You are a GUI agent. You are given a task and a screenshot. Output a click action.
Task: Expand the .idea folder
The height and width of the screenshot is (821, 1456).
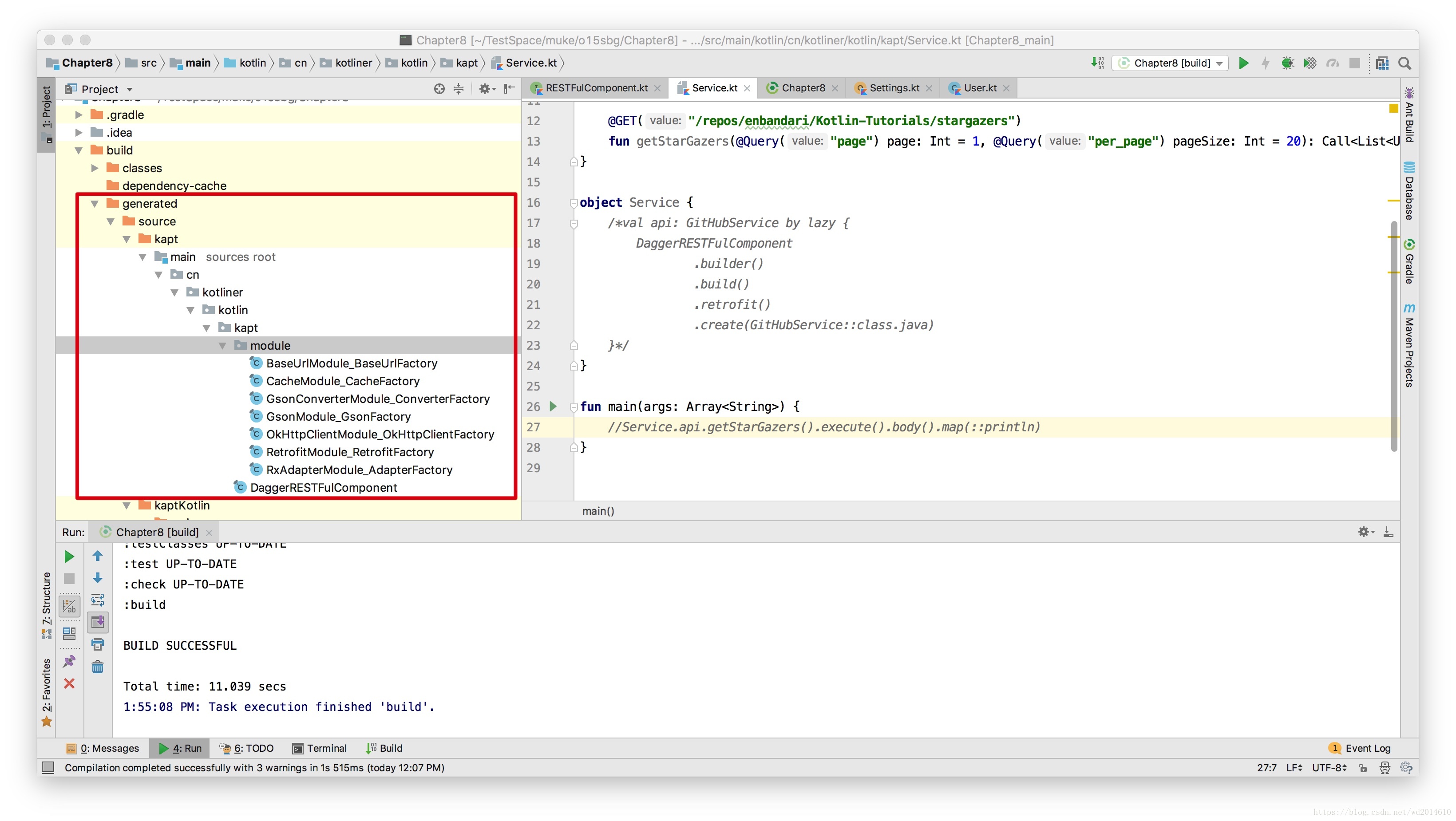point(79,132)
